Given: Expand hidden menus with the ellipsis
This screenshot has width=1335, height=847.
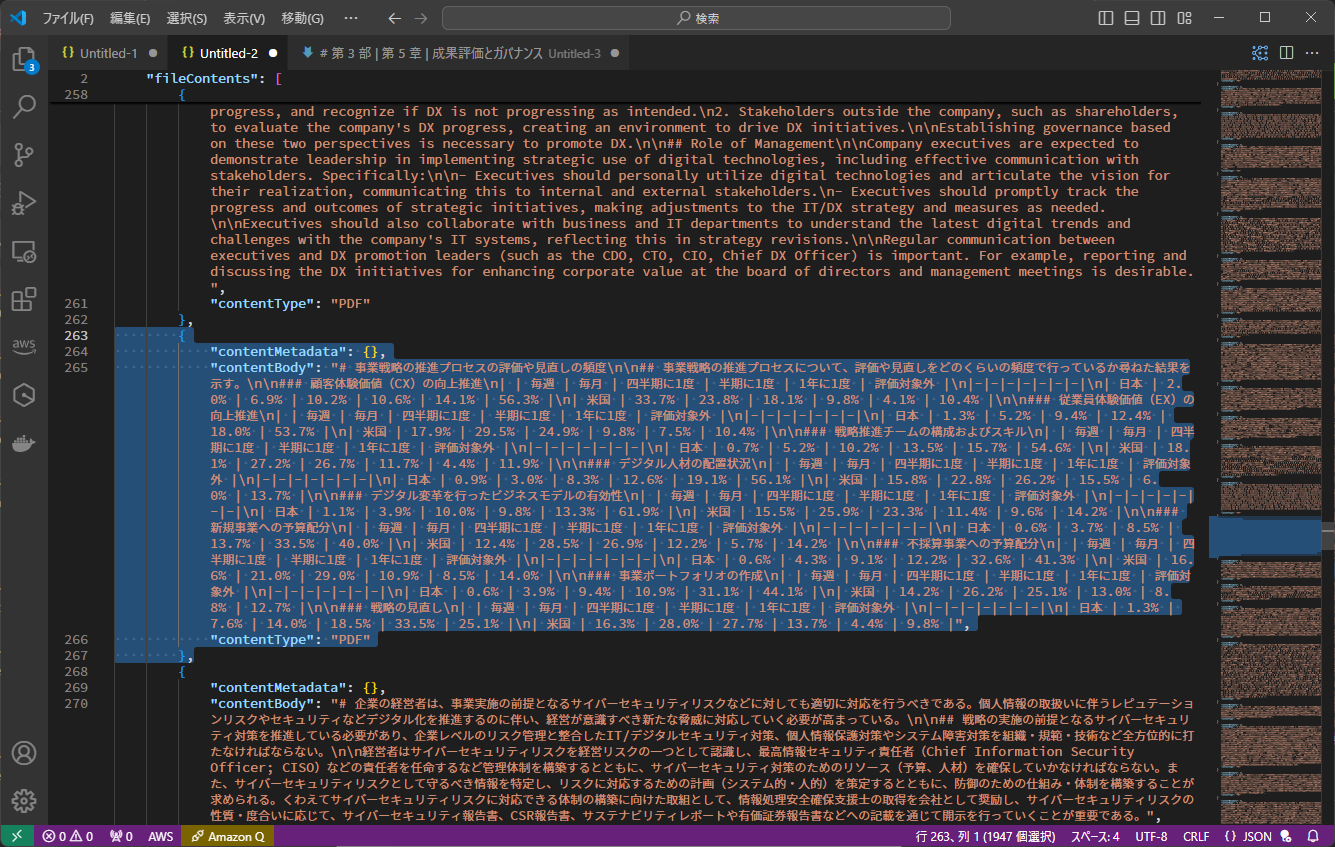Looking at the screenshot, I should pyautogui.click(x=350, y=18).
